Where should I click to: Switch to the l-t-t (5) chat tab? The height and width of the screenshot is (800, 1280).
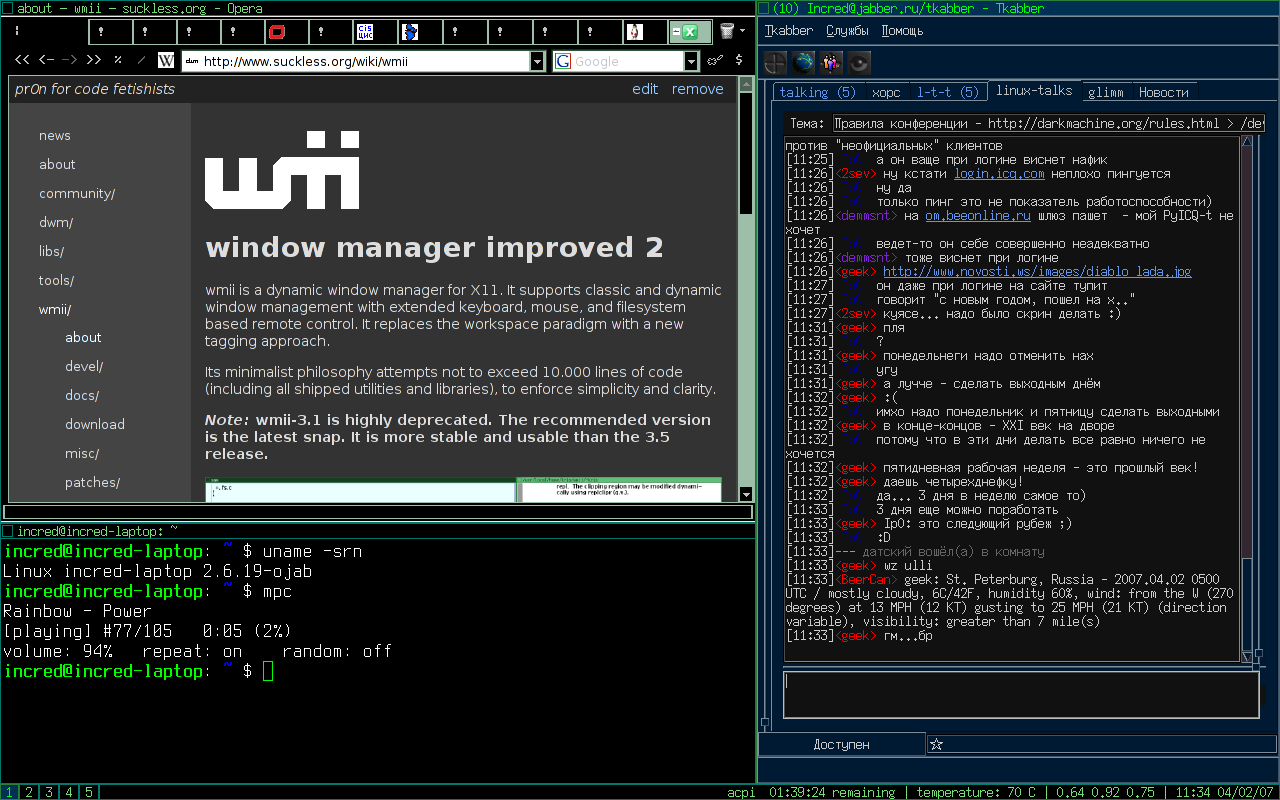tap(948, 92)
